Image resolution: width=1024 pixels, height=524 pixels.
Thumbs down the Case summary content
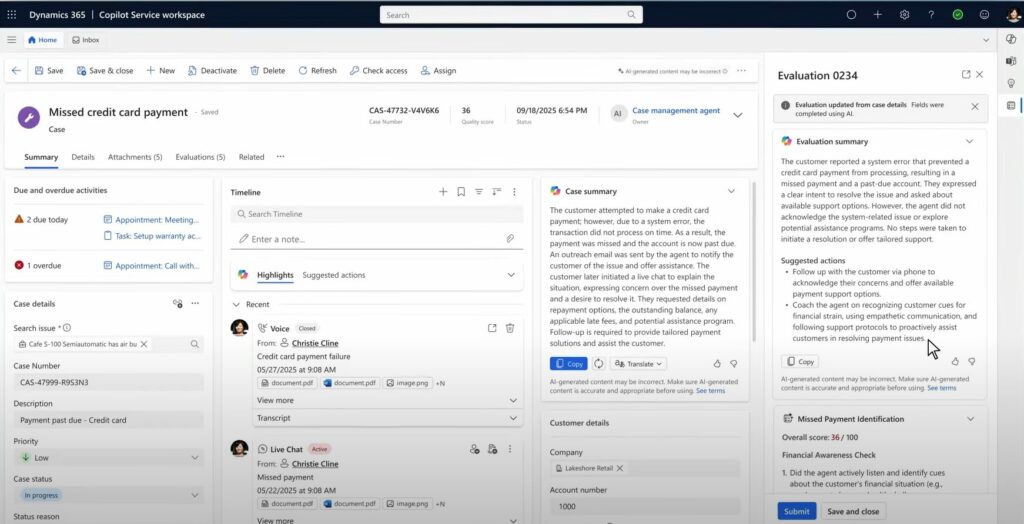pos(733,364)
